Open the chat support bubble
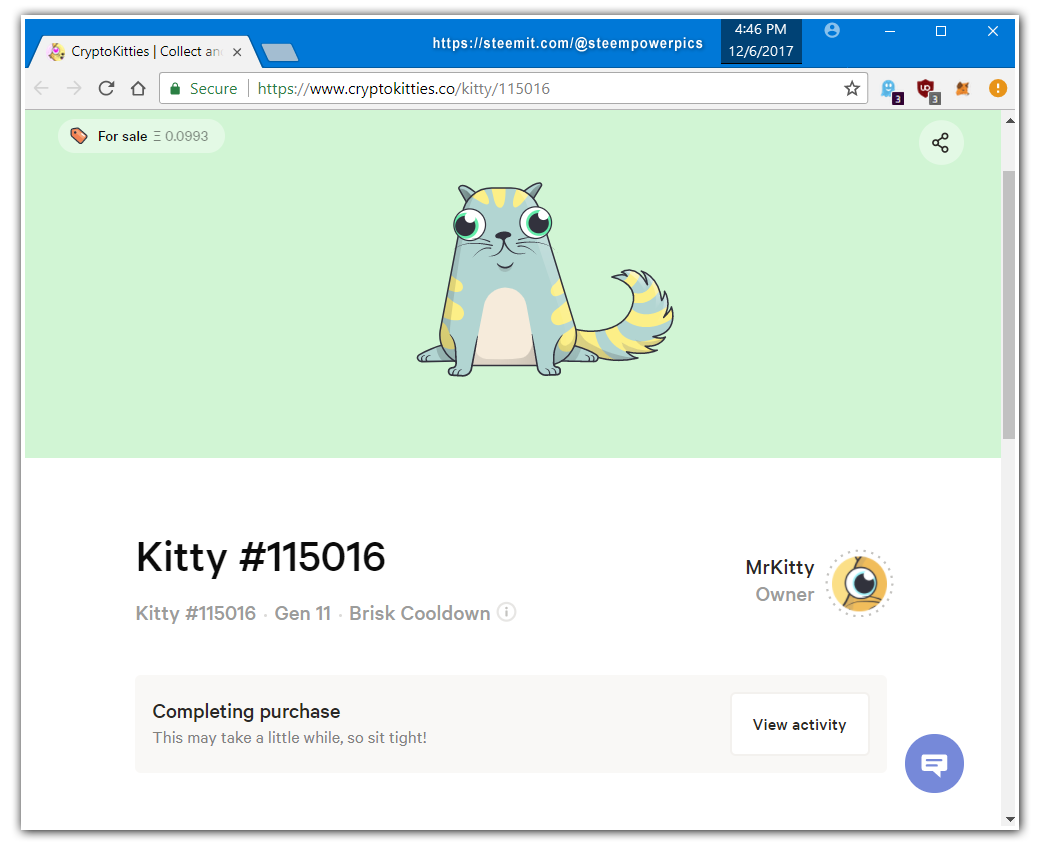This screenshot has width=1040, height=845. tap(934, 763)
